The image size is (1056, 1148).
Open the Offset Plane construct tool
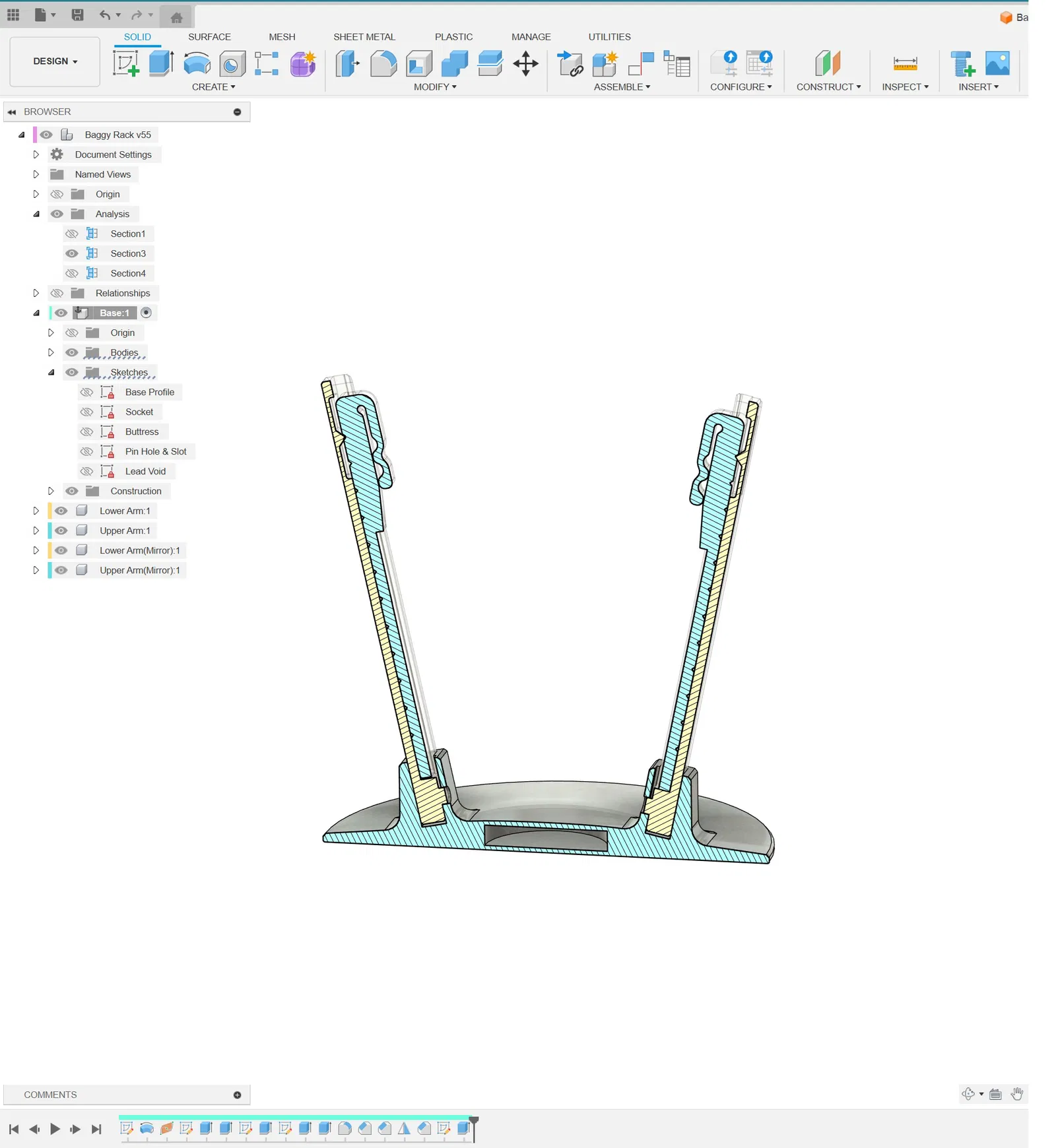tap(828, 64)
